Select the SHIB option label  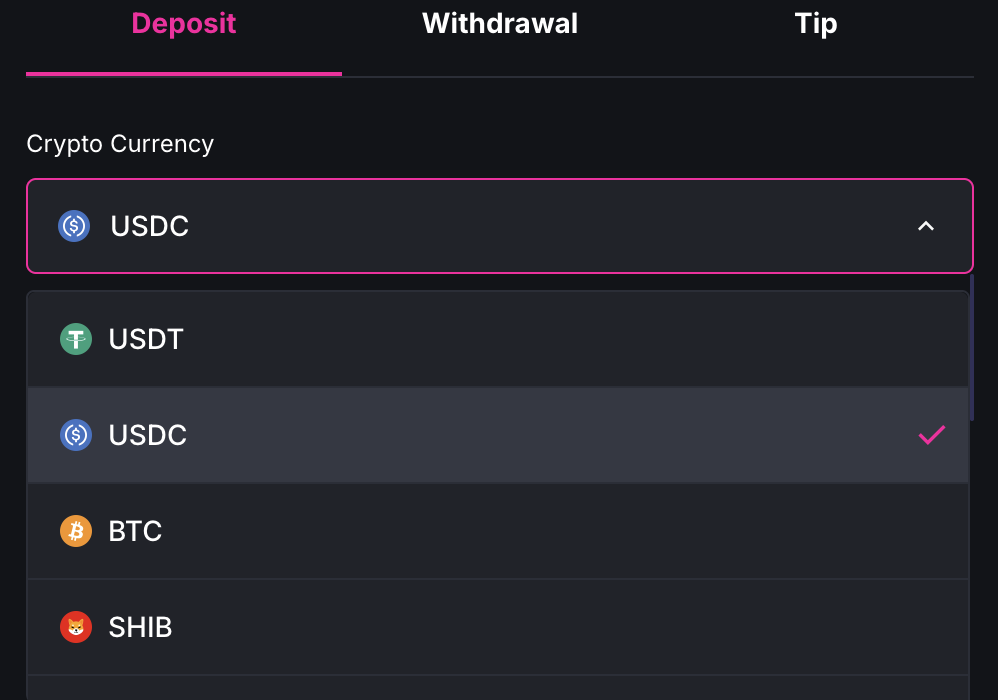pos(141,627)
